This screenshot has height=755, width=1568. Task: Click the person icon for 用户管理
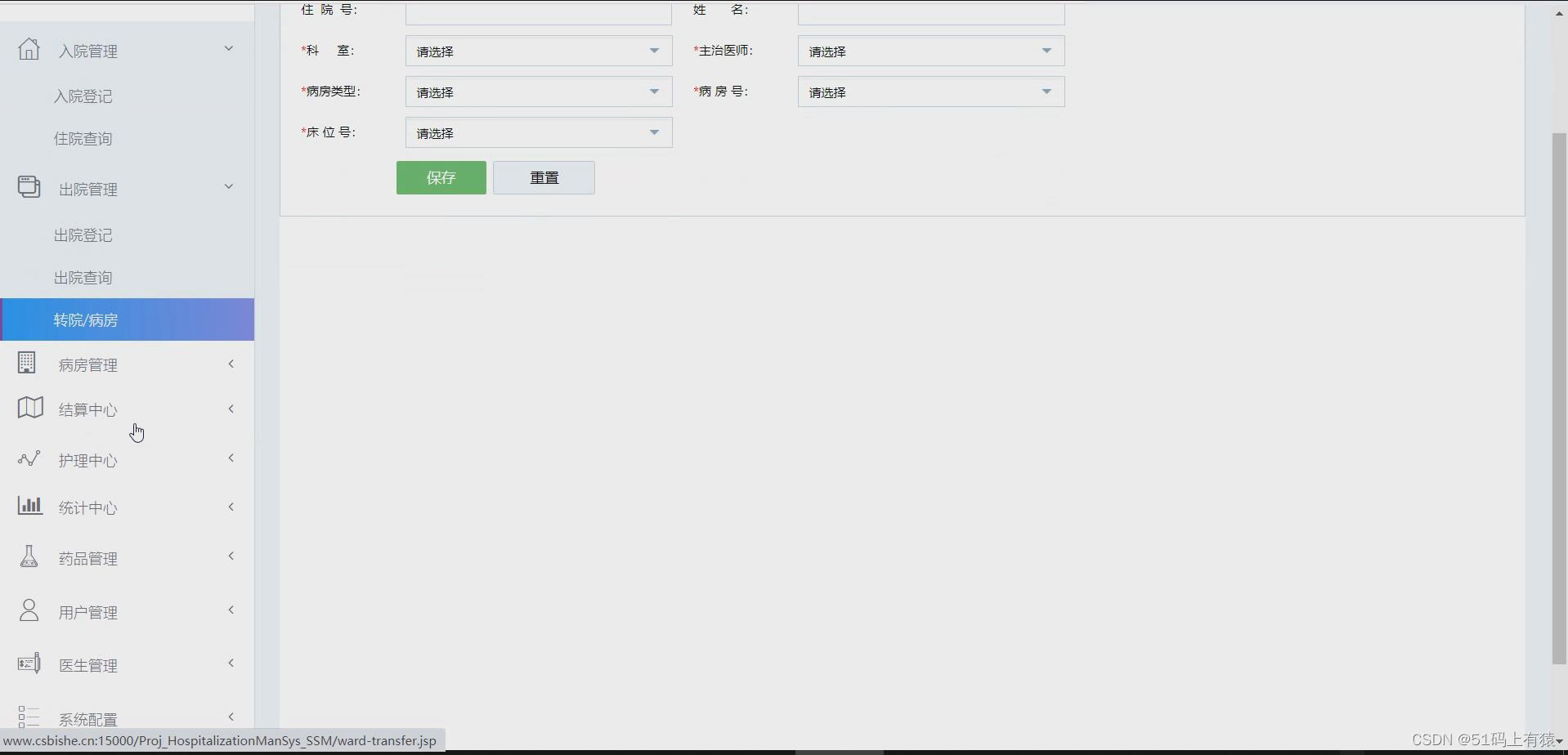click(29, 610)
